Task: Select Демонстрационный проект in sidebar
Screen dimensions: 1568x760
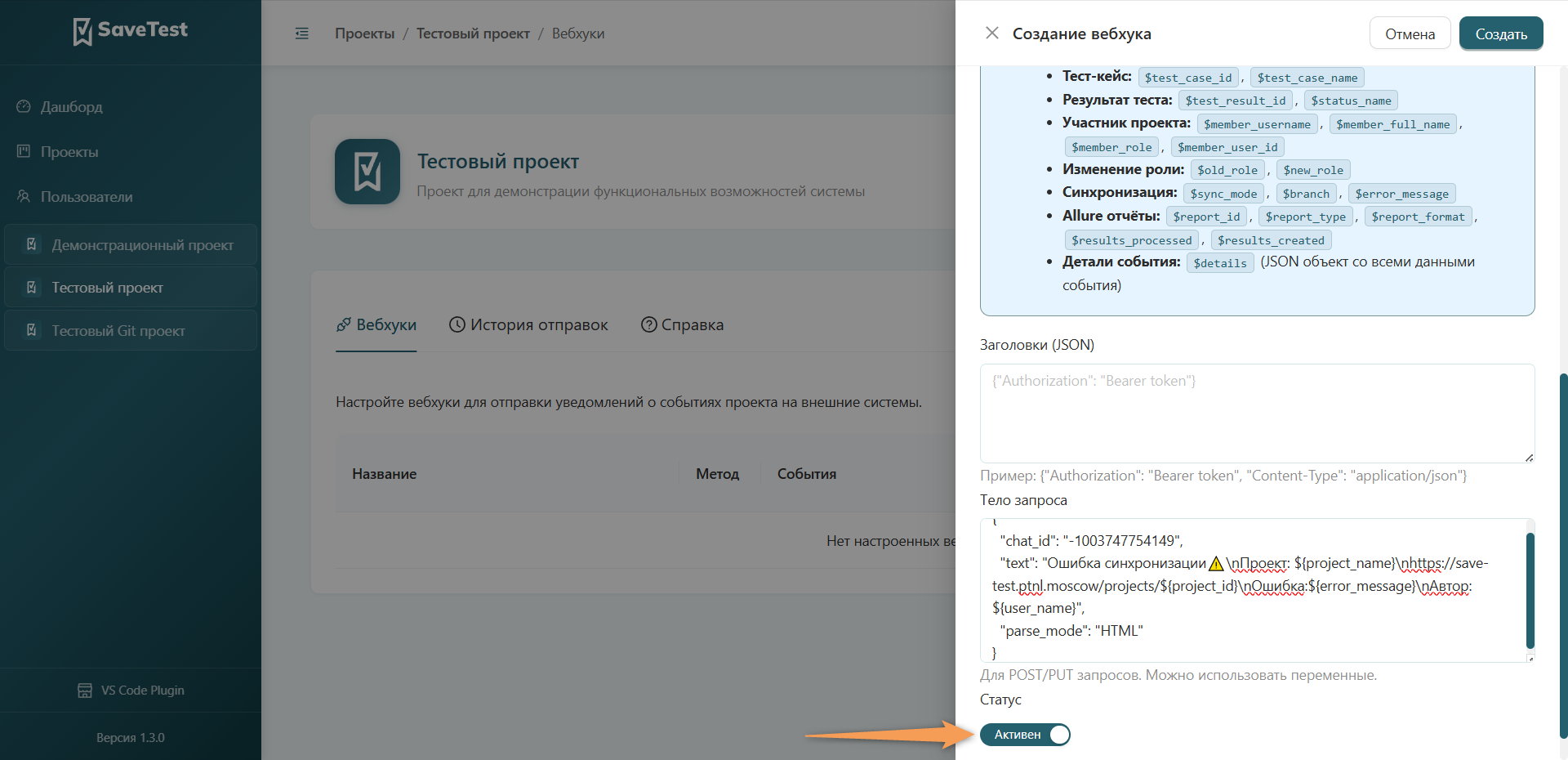Action: click(x=131, y=245)
